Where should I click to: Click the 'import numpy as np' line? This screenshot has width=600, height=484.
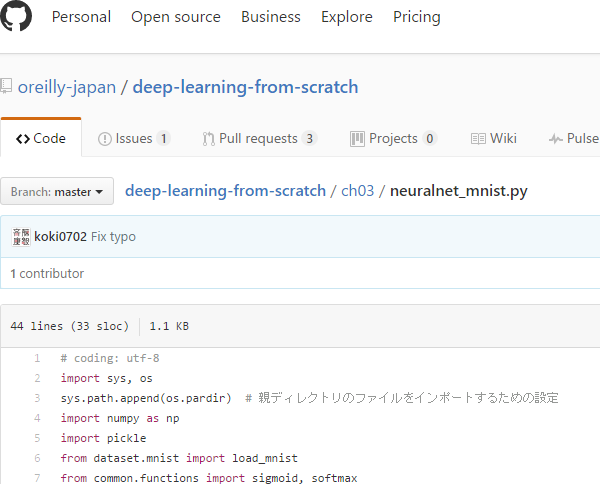(x=120, y=418)
